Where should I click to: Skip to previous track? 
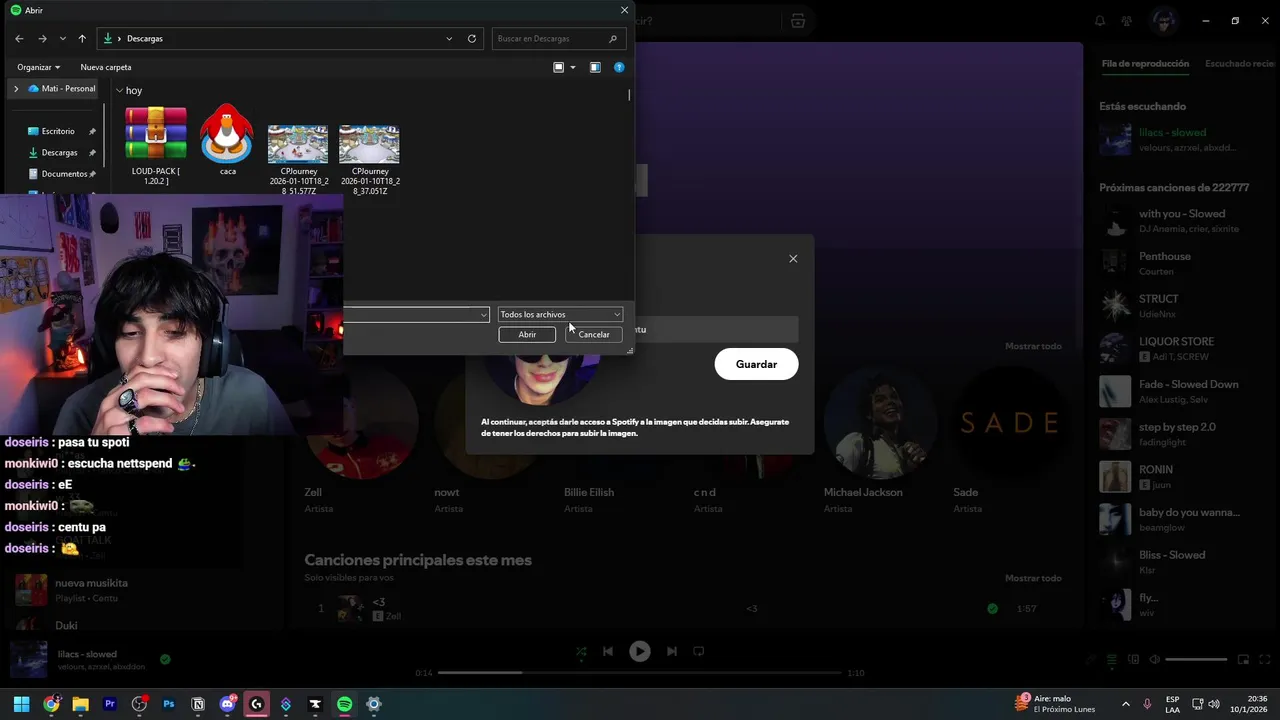(608, 651)
